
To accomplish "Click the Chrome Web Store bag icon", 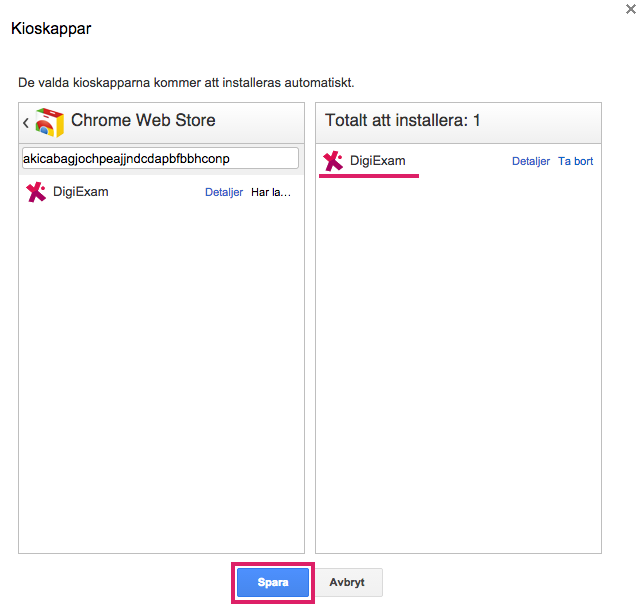I will (50, 122).
